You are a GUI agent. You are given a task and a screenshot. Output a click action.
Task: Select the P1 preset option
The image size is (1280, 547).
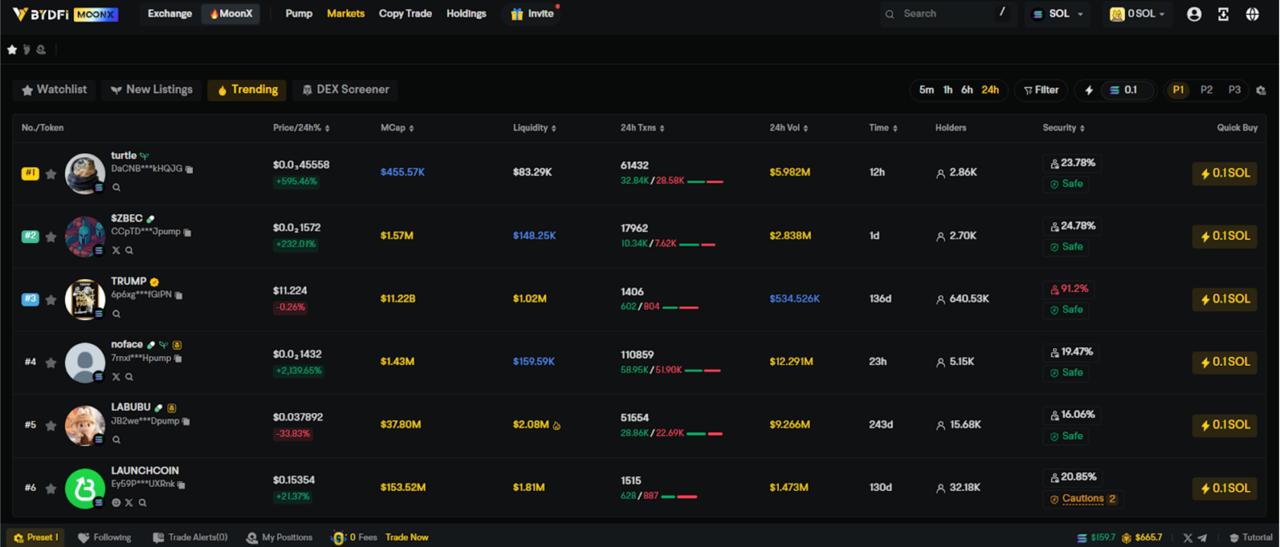(1178, 90)
